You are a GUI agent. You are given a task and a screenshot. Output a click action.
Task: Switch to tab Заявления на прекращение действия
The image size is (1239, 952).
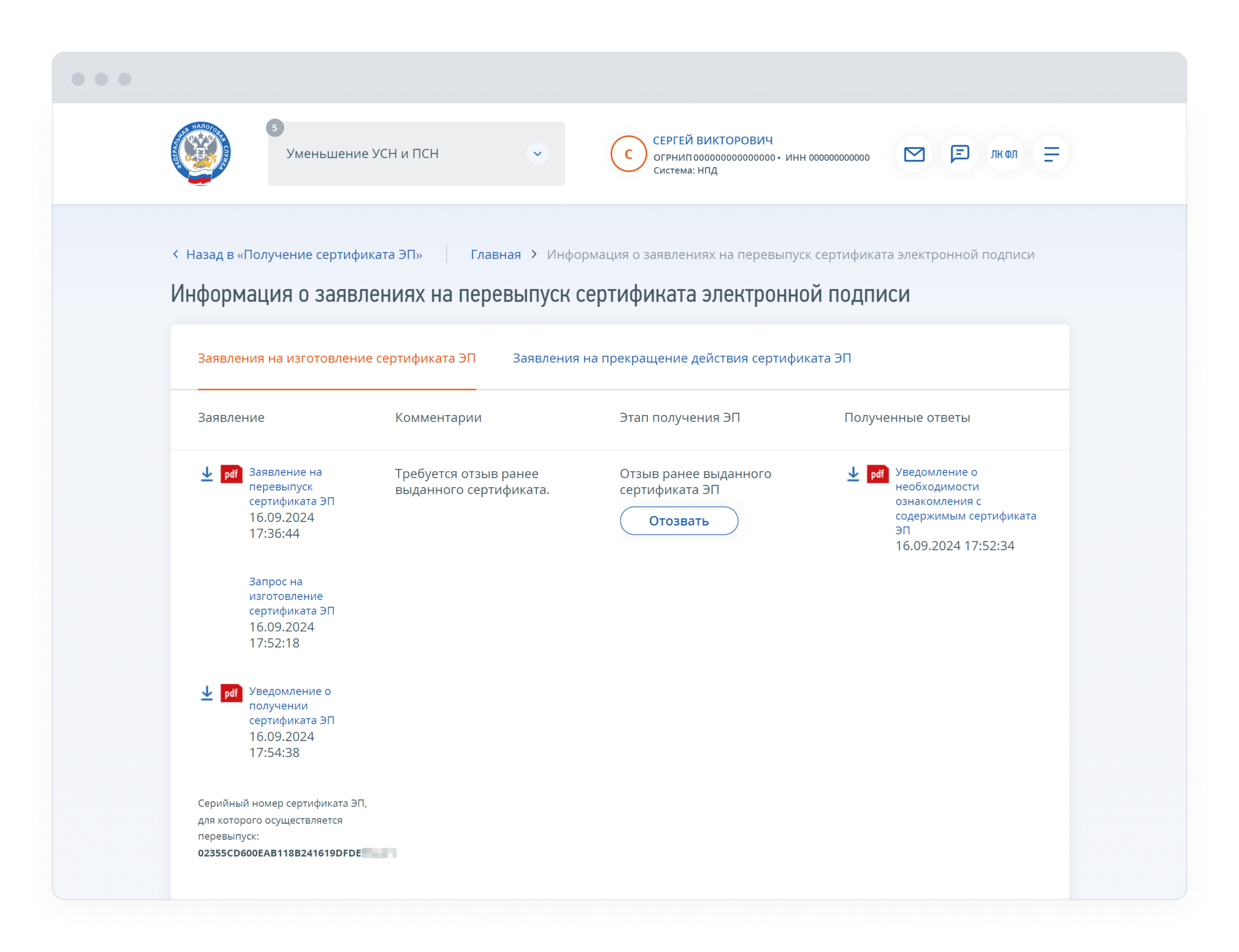tap(682, 358)
